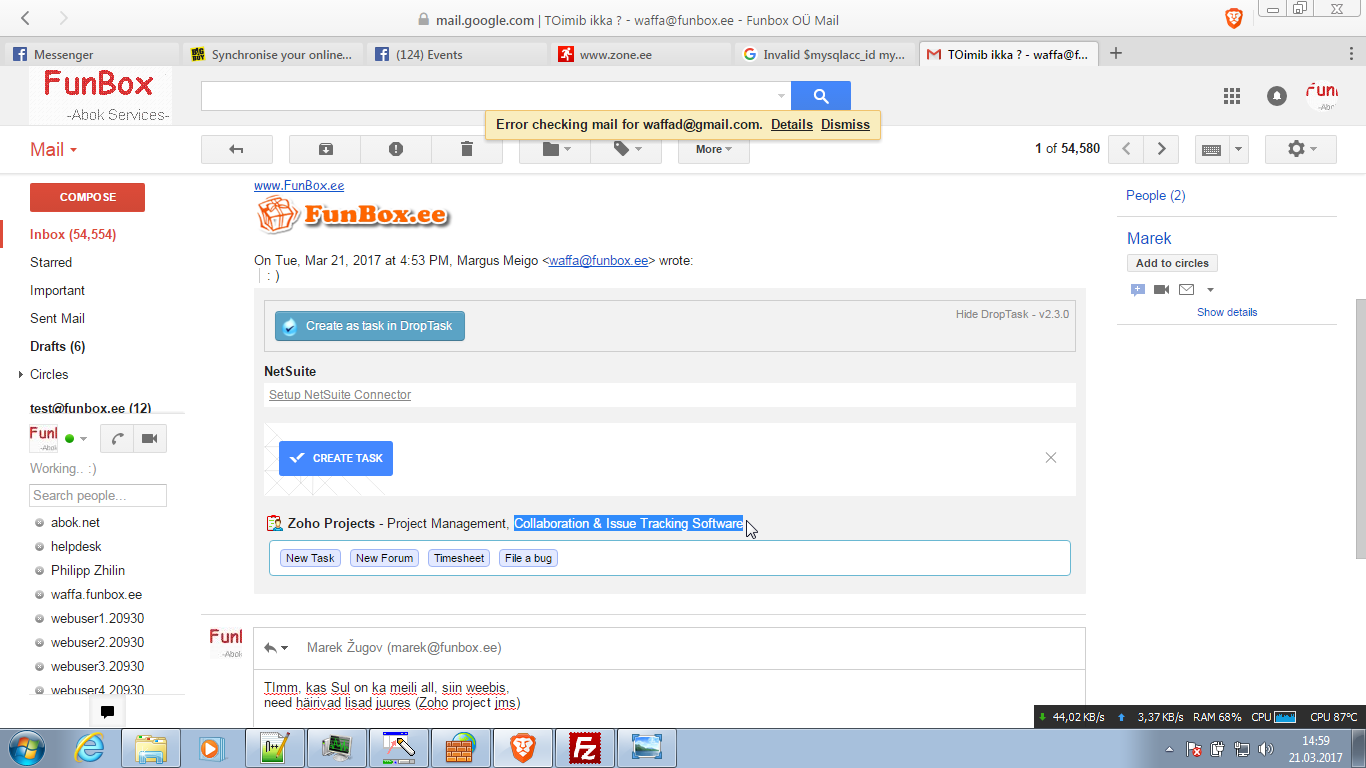Start a video call with Marek

[x=1161, y=290]
